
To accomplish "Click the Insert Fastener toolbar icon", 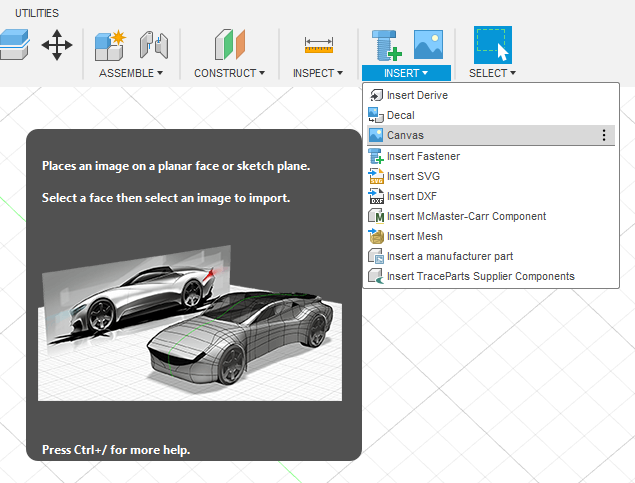I will 385,45.
